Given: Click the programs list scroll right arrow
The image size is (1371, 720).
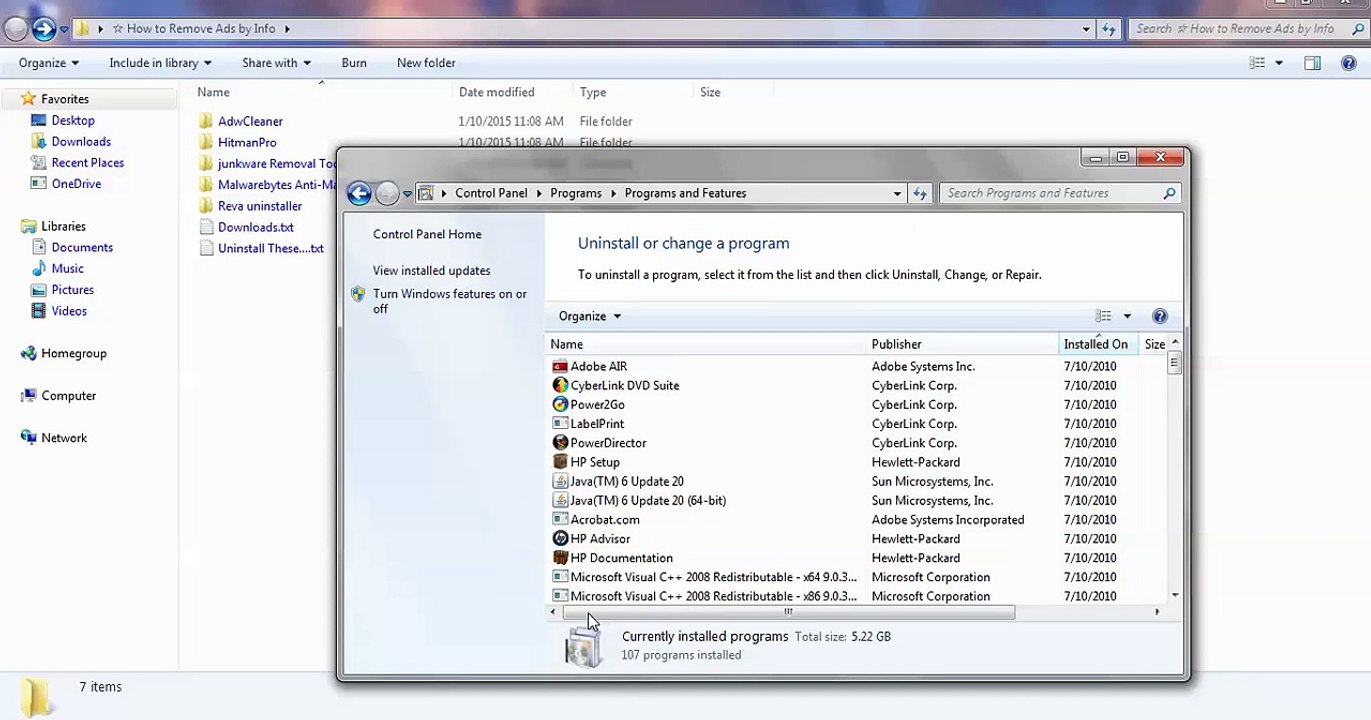Looking at the screenshot, I should [1157, 612].
